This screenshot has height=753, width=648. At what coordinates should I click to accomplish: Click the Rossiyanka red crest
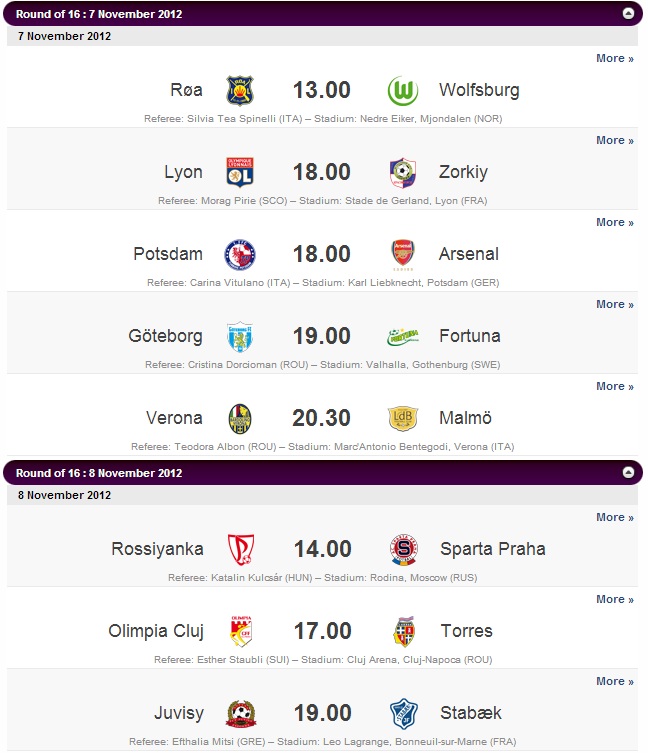coord(241,549)
